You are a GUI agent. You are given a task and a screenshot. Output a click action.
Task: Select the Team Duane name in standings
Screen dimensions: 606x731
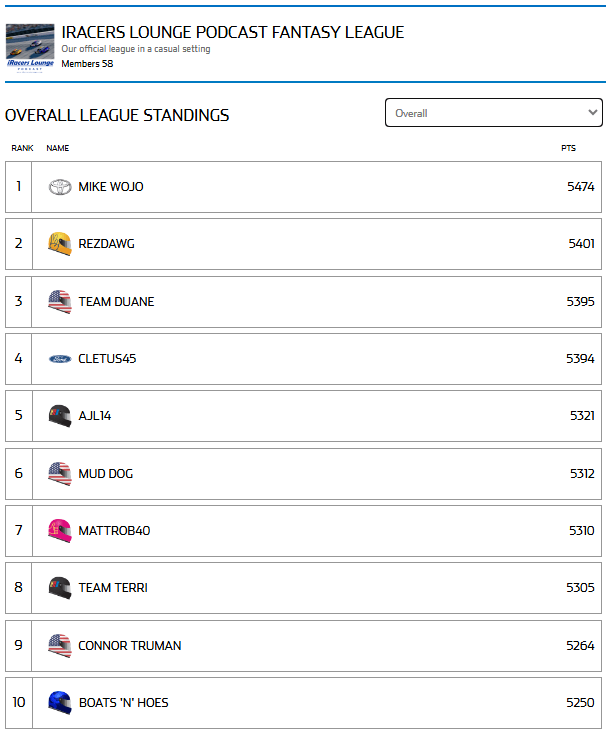click(x=116, y=302)
